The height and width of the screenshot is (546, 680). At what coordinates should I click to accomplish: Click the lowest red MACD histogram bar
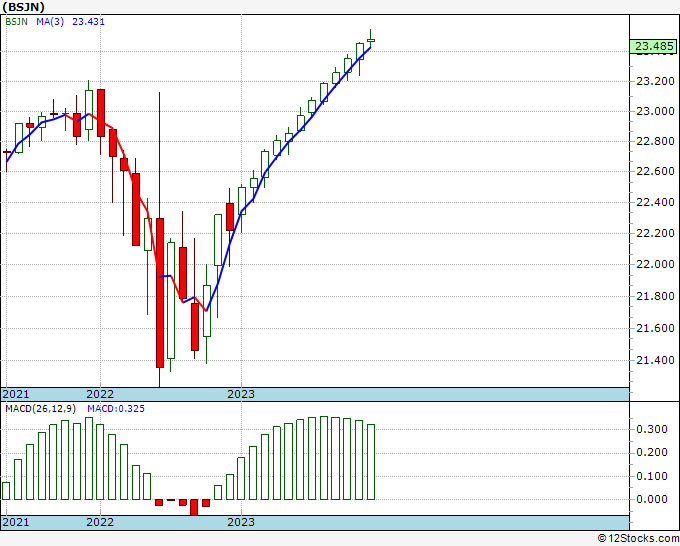(194, 507)
